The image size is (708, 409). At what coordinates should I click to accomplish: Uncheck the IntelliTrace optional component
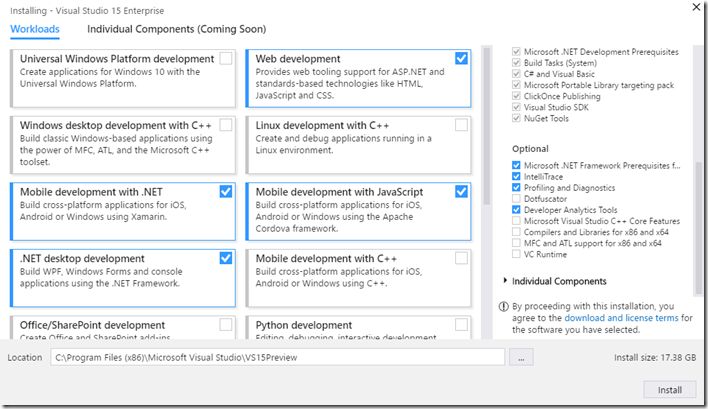[x=516, y=177]
